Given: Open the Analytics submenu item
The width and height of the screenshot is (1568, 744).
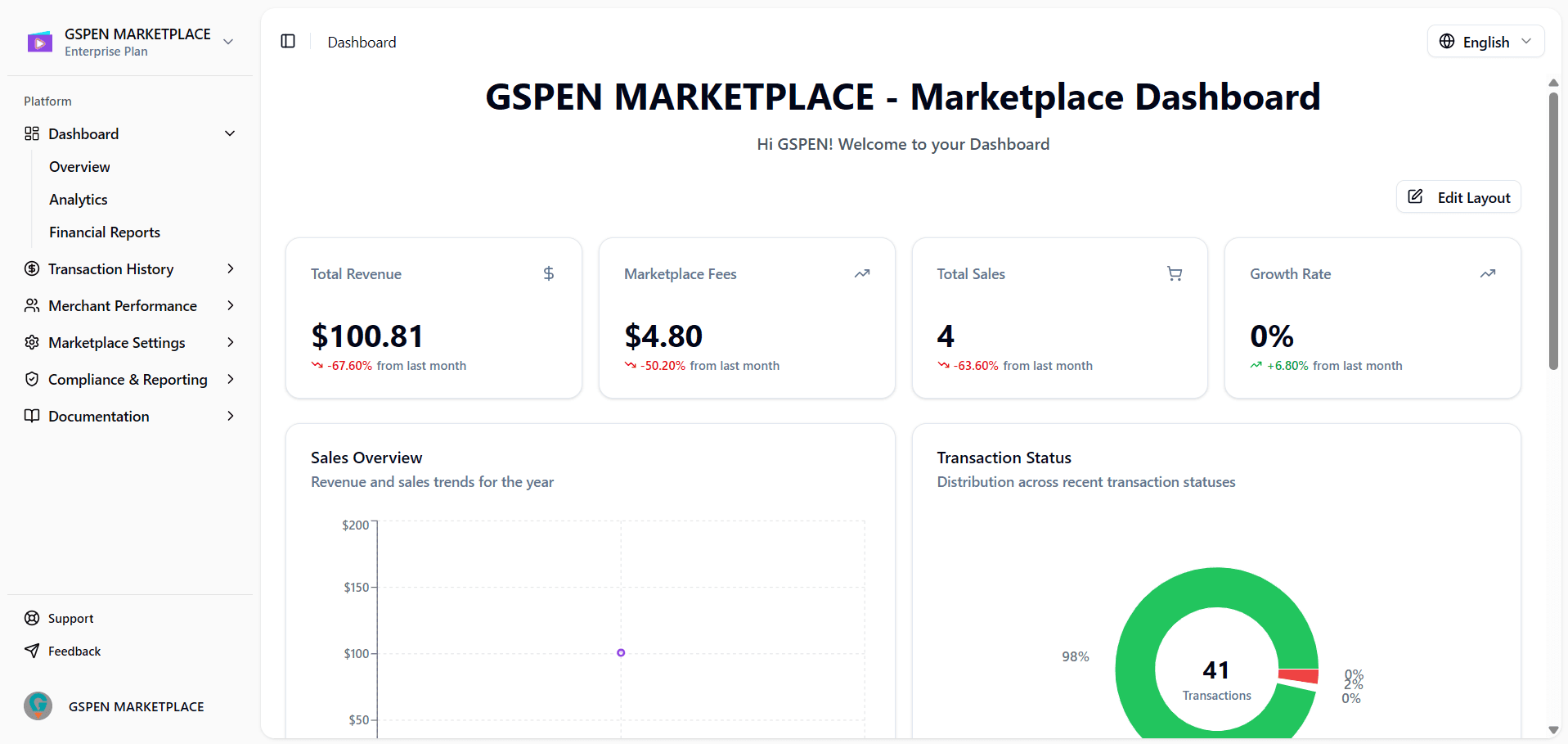Looking at the screenshot, I should [79, 200].
